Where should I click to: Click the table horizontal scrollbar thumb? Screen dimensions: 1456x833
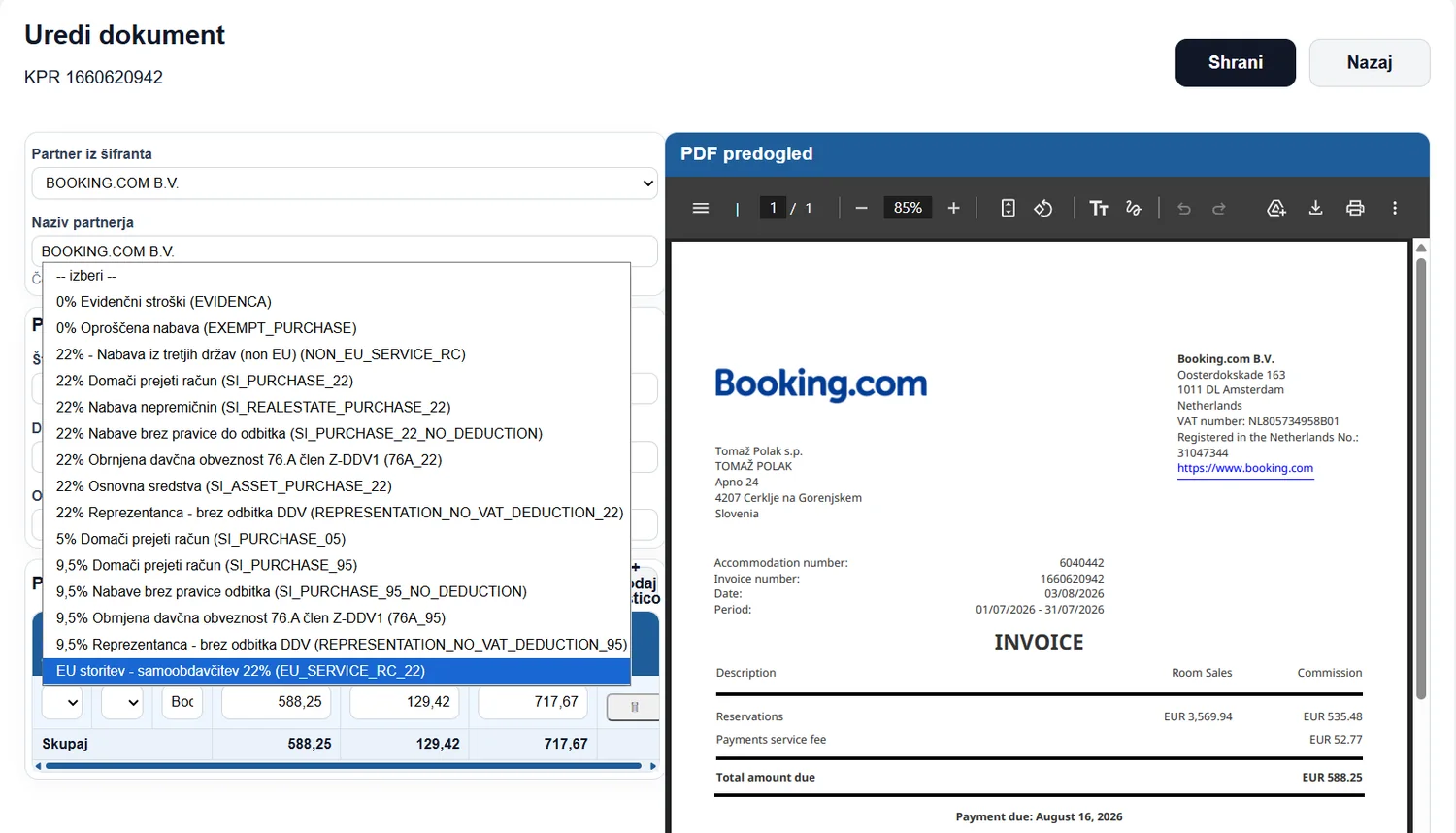click(344, 766)
